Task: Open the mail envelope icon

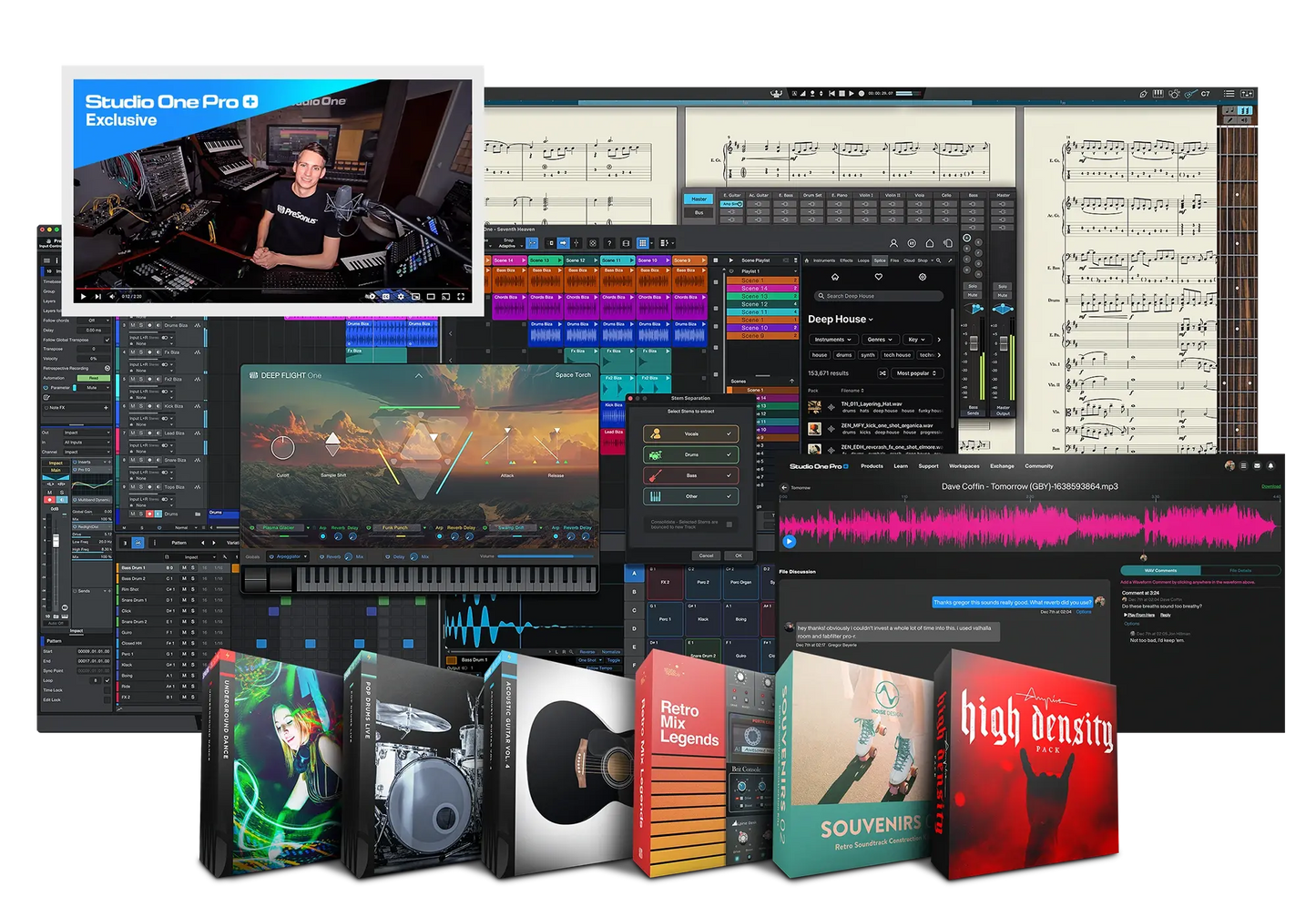Action: 1257,465
